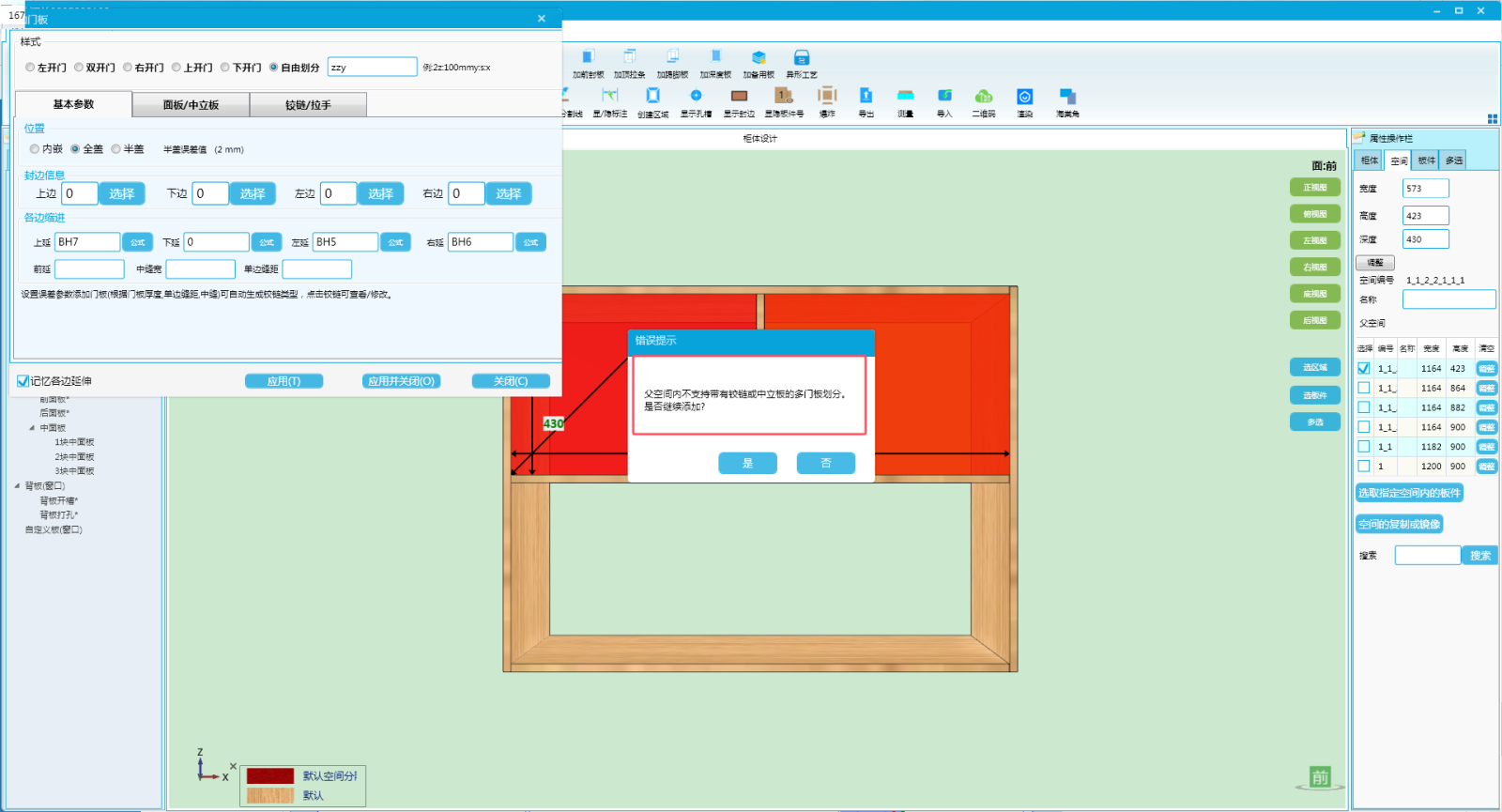Screen dimensions: 1502x812
Task: Click the search input beside 搜索
Action: coord(1427,555)
